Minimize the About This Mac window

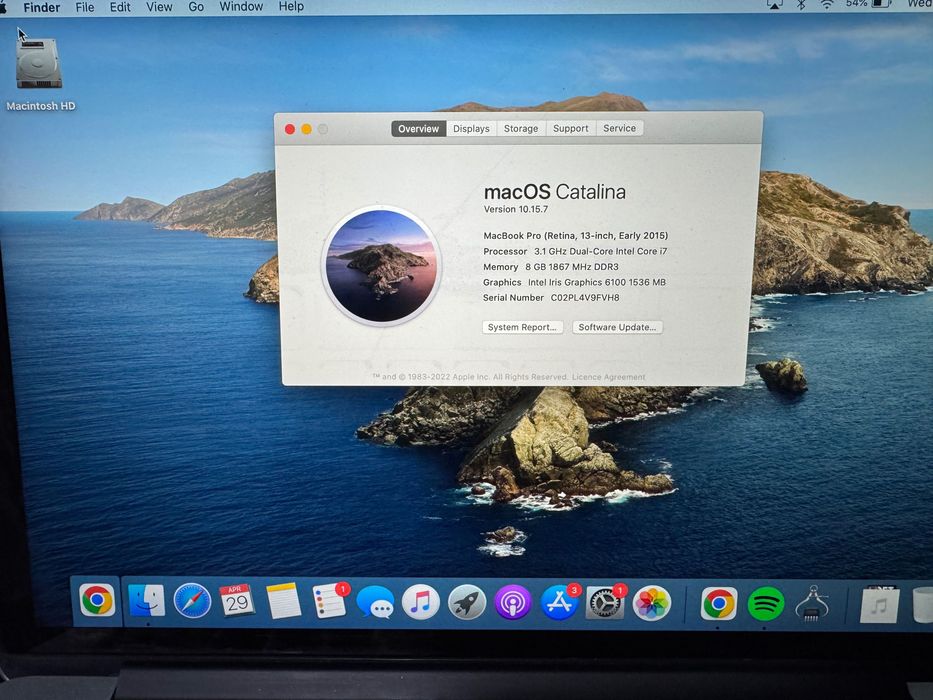pos(306,129)
